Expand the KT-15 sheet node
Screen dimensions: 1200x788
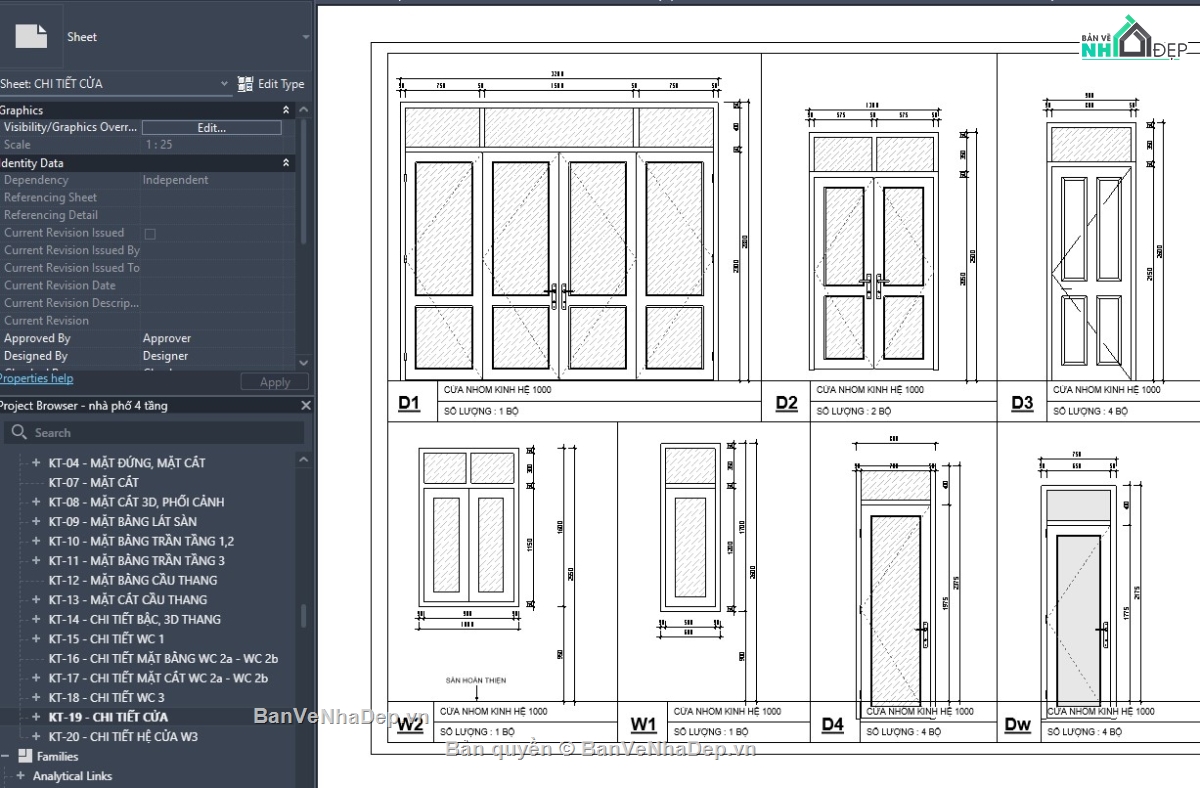click(x=36, y=639)
